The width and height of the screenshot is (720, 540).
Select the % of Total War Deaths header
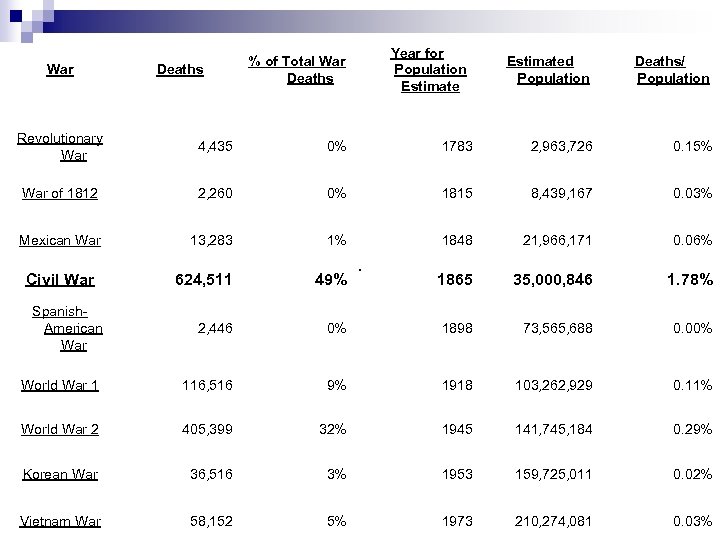point(297,70)
